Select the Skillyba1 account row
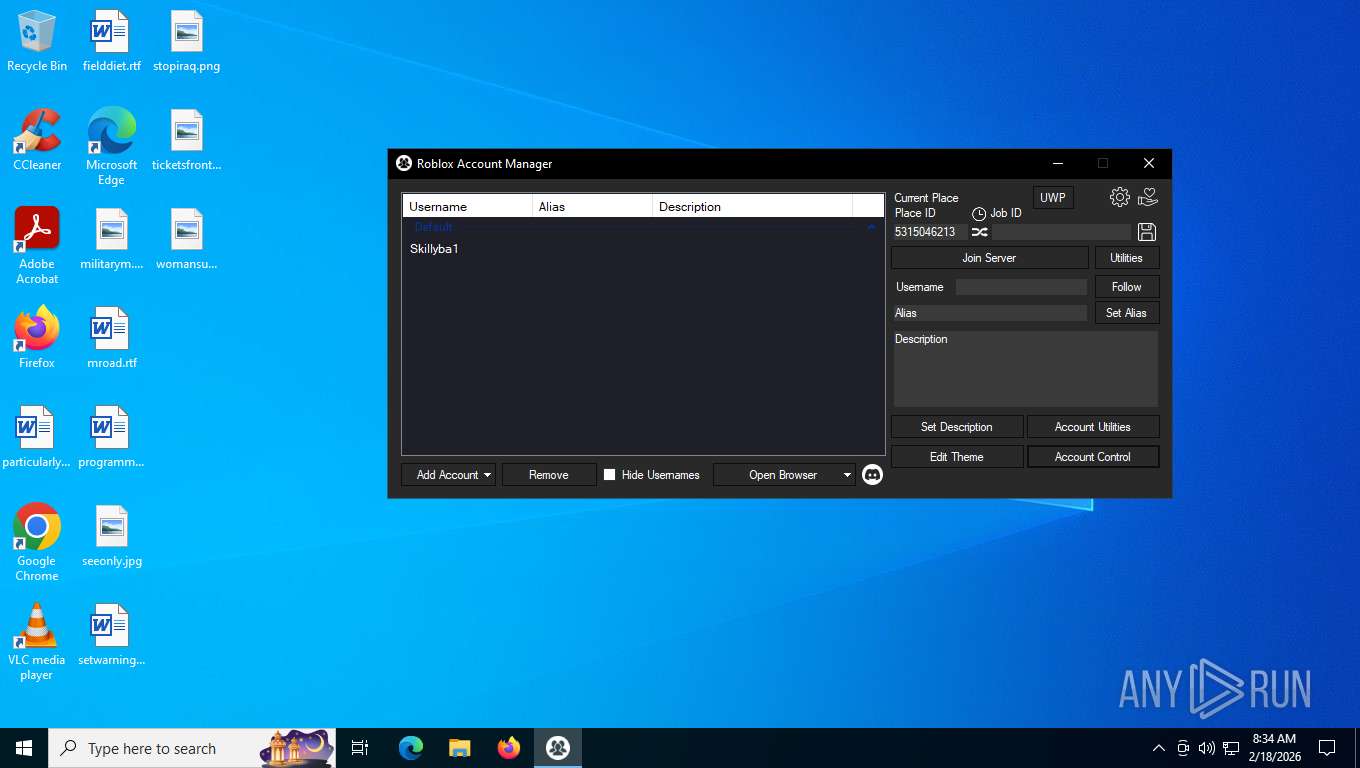 (x=642, y=249)
